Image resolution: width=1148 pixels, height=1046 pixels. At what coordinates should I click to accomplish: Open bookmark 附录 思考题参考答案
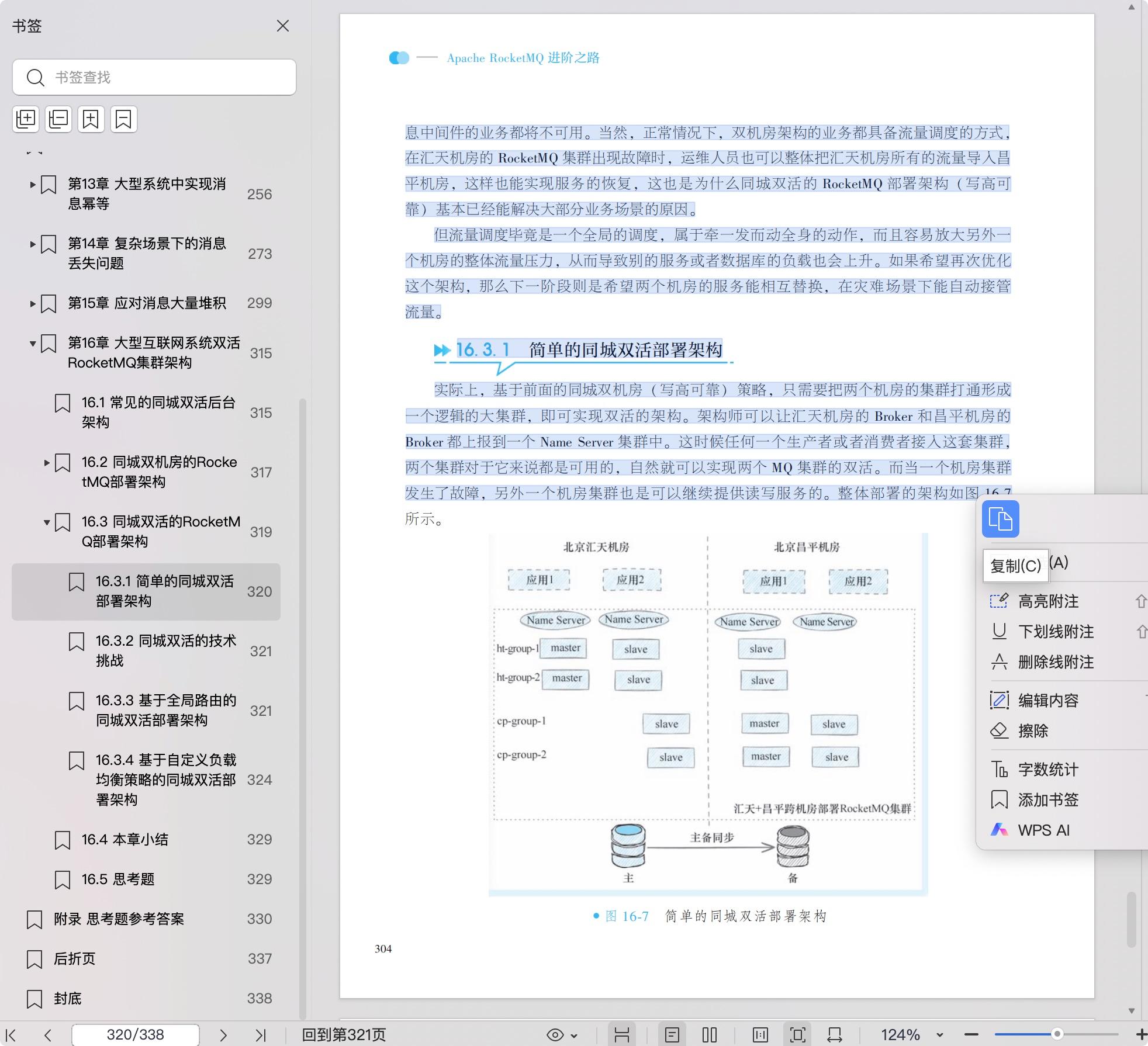pyautogui.click(x=119, y=919)
